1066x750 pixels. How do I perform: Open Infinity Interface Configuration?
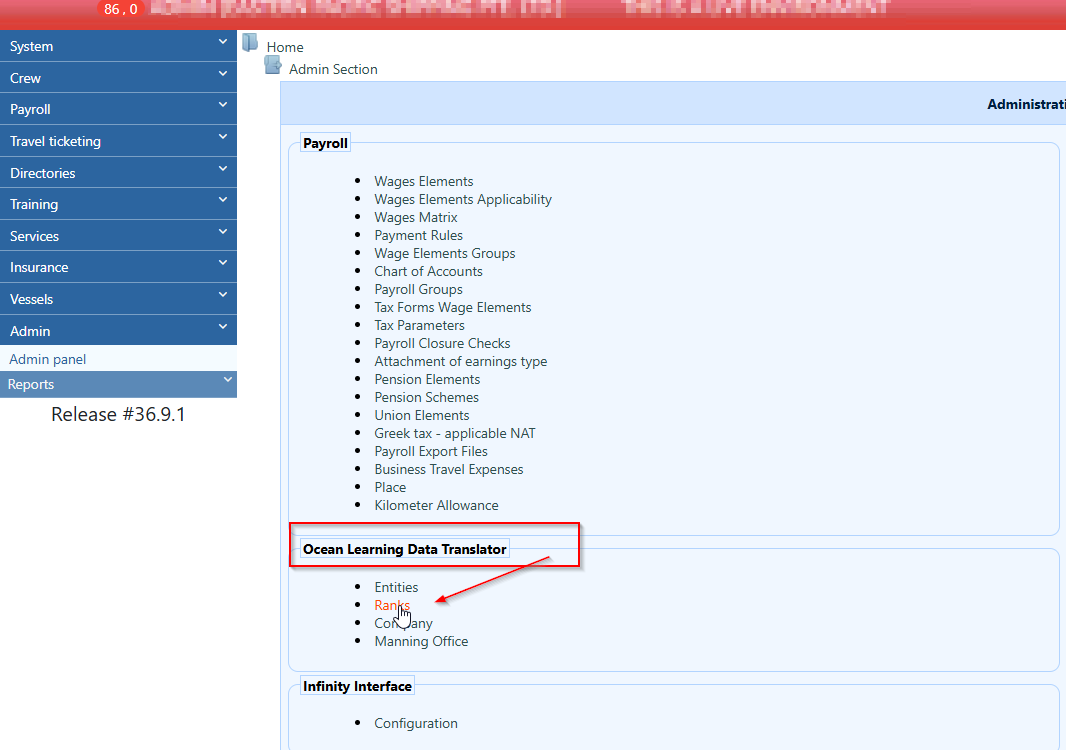click(416, 723)
